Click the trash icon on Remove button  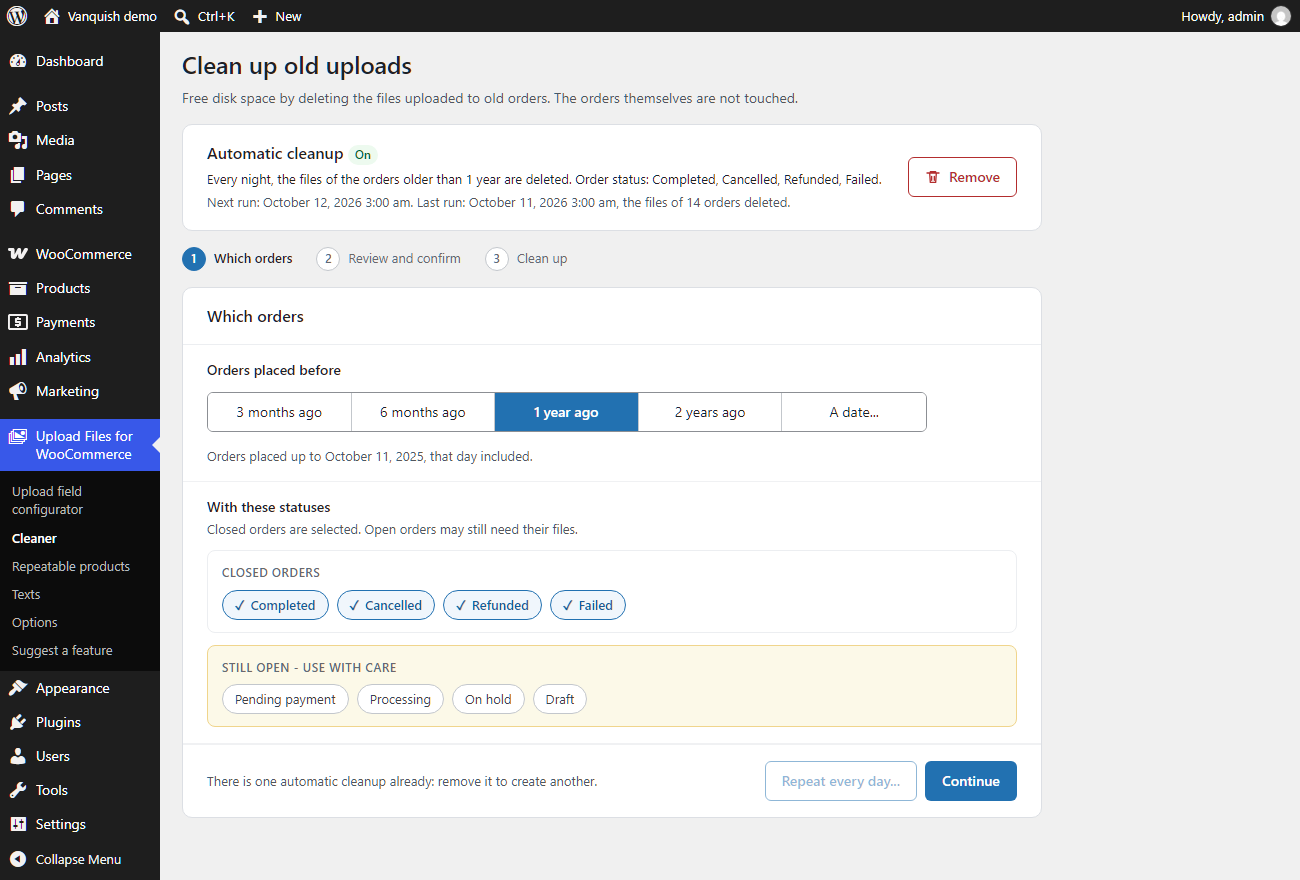(x=933, y=177)
